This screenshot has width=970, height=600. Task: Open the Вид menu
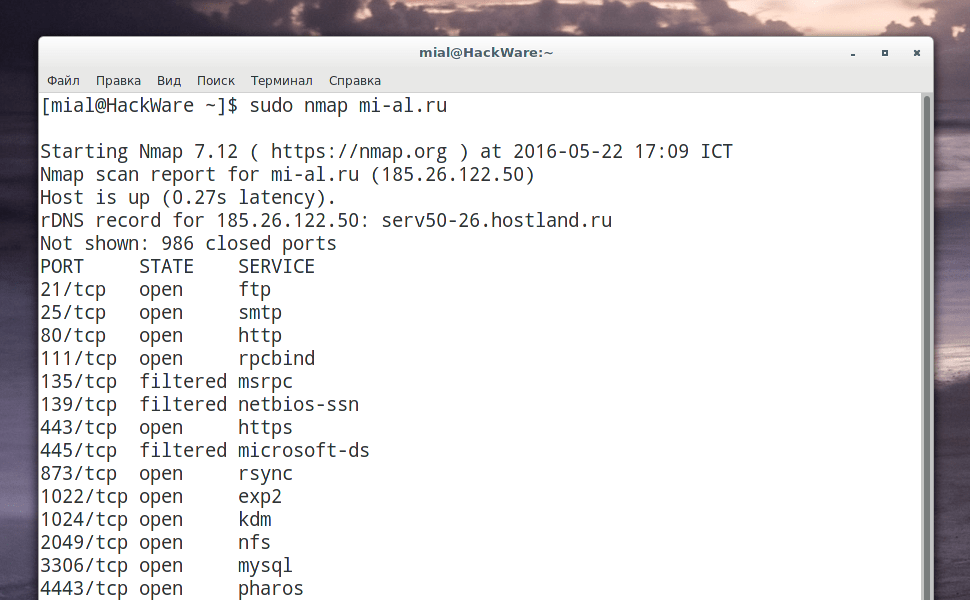pyautogui.click(x=168, y=80)
